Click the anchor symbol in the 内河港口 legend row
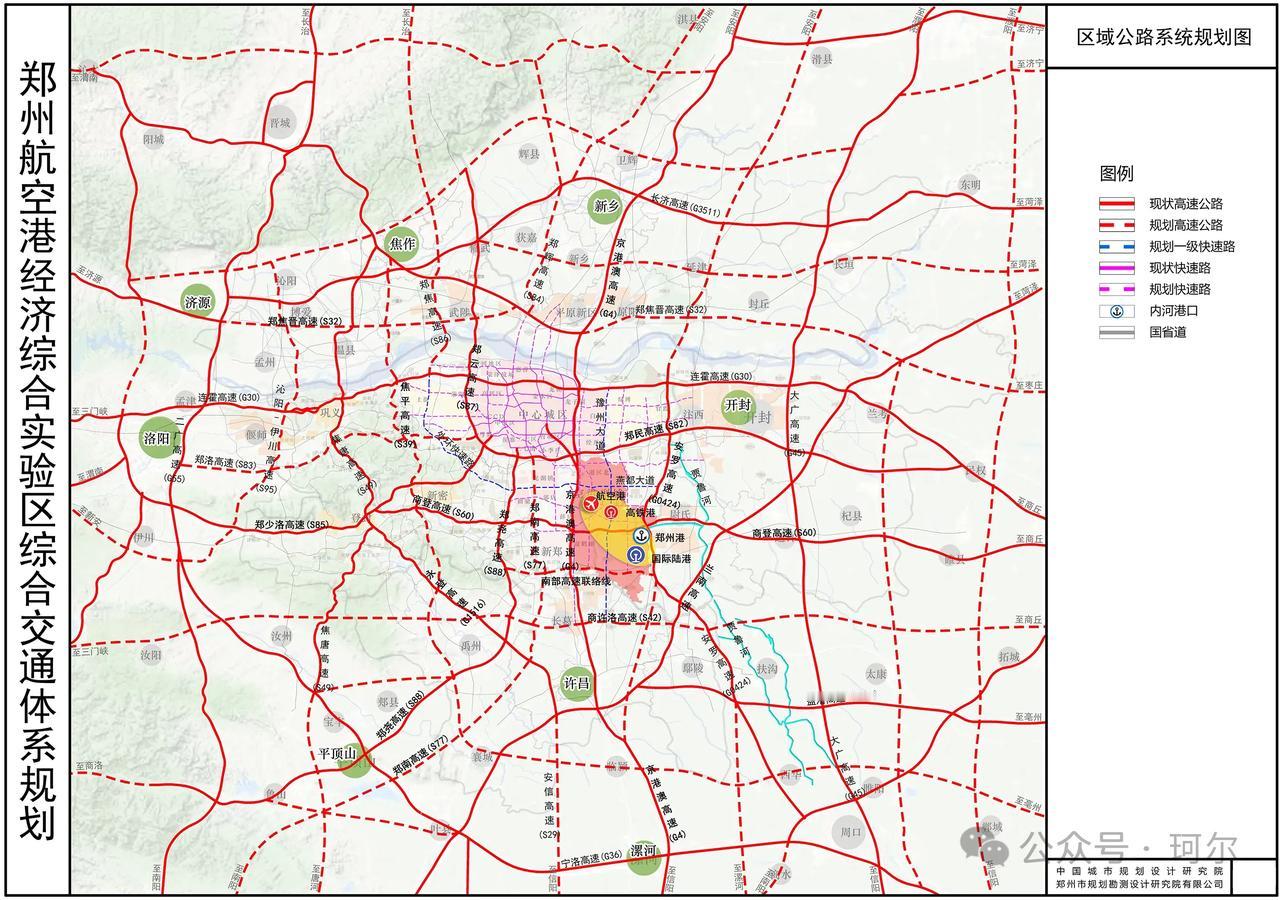Image resolution: width=1280 pixels, height=900 pixels. click(x=1118, y=311)
